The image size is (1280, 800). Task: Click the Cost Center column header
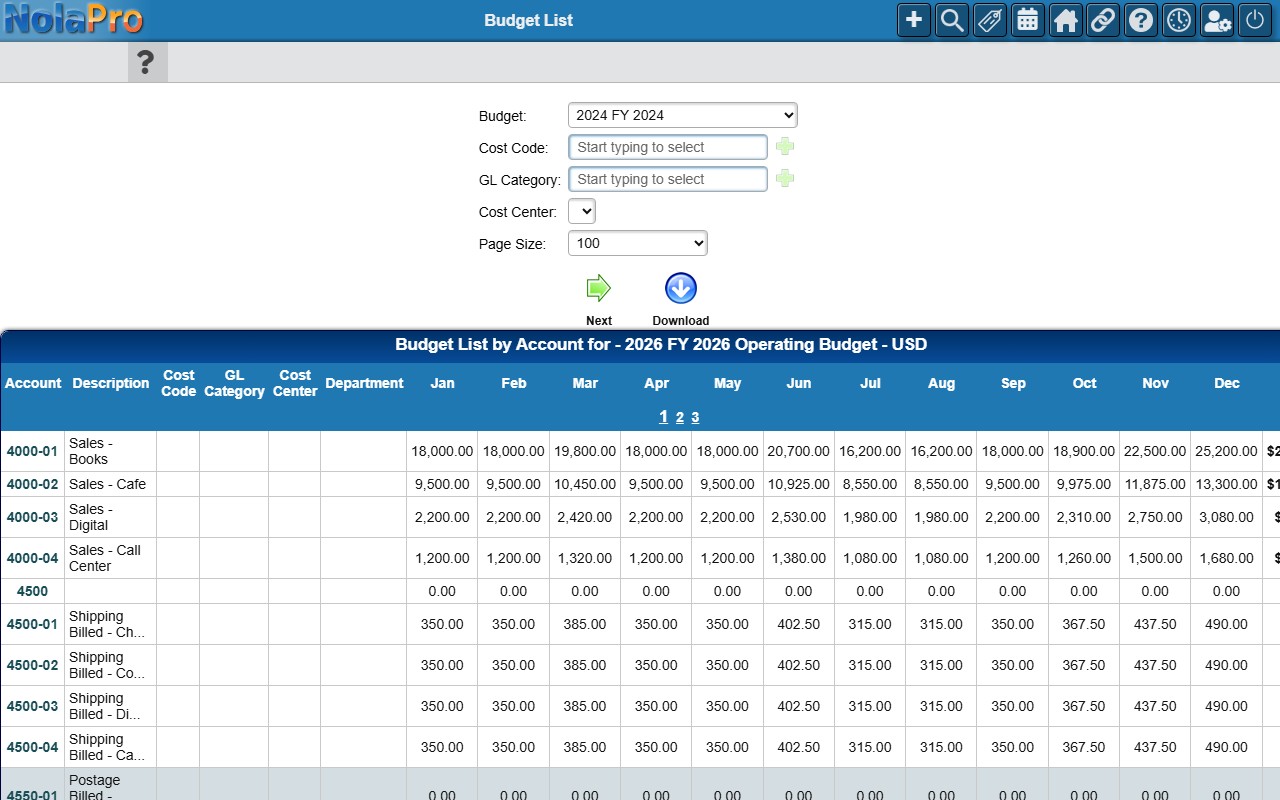(295, 383)
